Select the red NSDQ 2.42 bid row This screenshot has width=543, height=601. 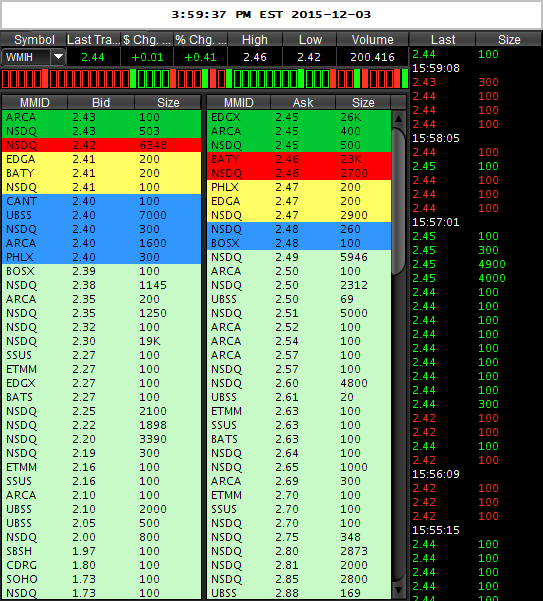[x=102, y=145]
